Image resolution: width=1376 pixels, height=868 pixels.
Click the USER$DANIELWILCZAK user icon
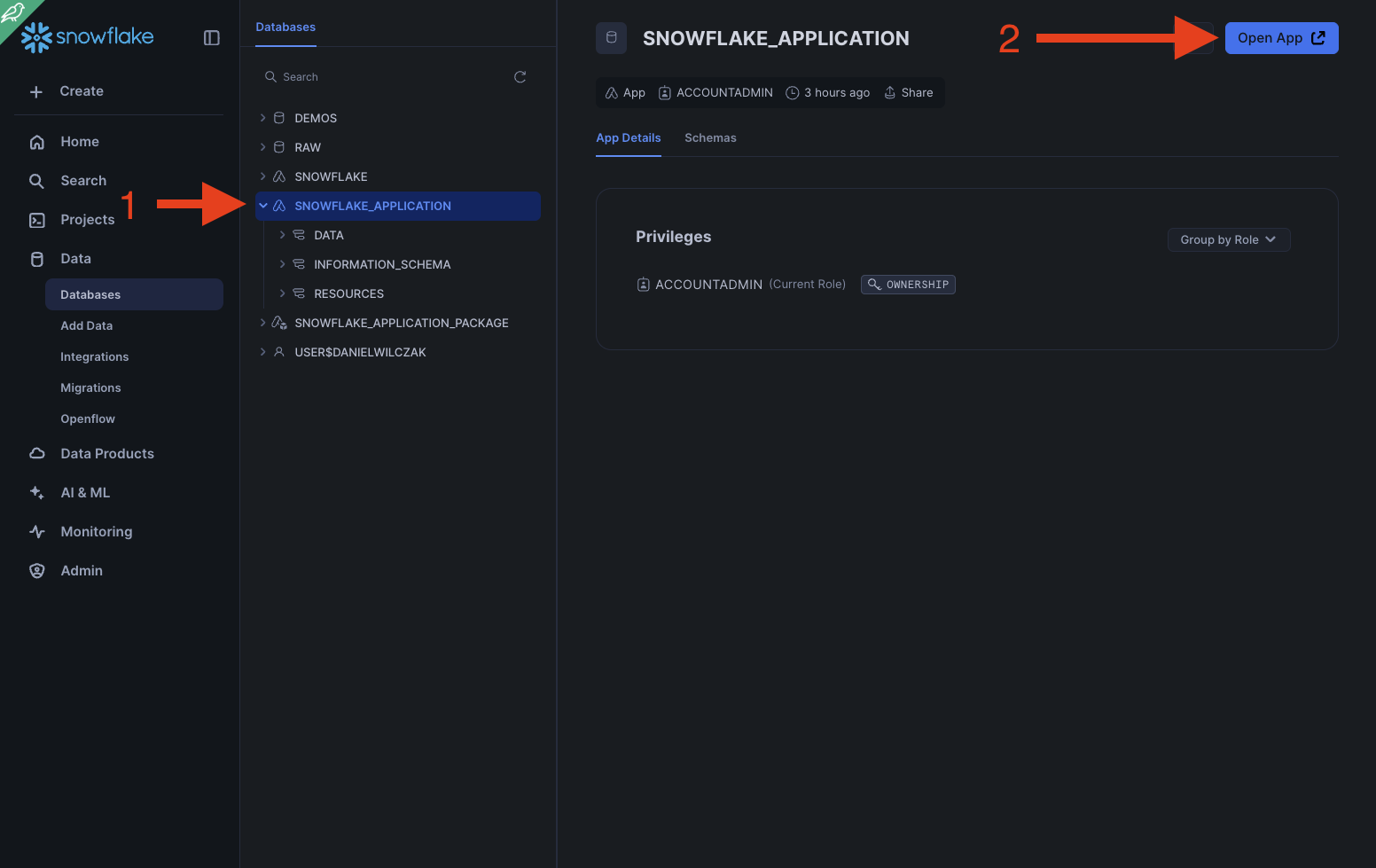[x=279, y=352]
